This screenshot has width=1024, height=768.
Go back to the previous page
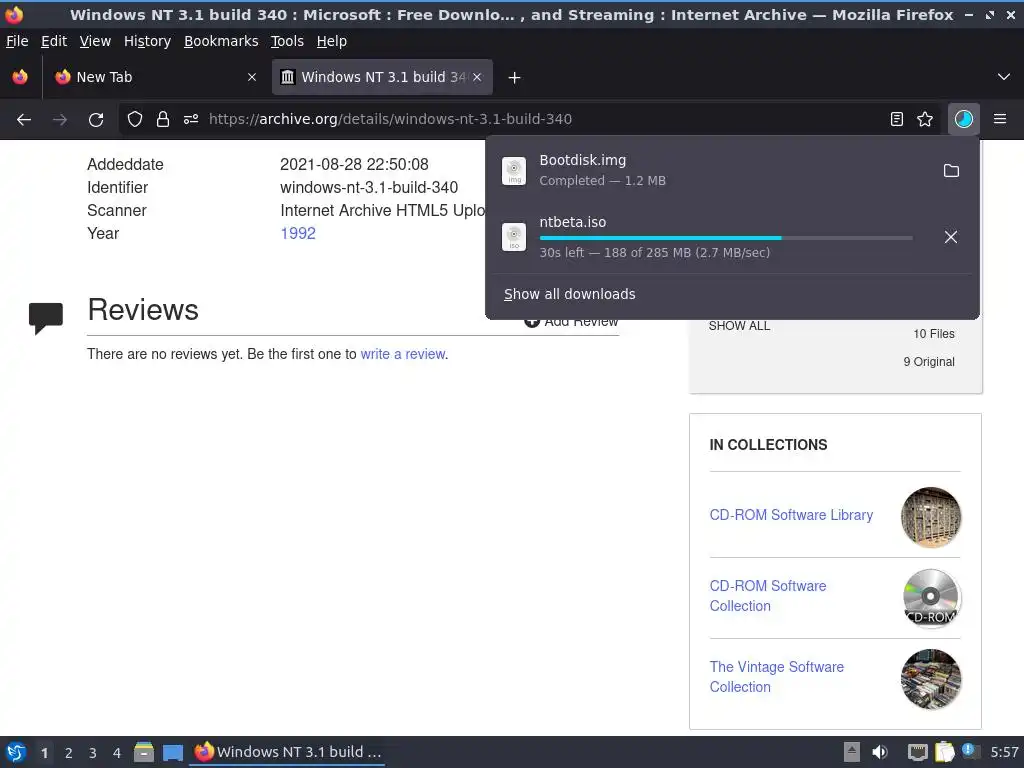click(x=24, y=119)
